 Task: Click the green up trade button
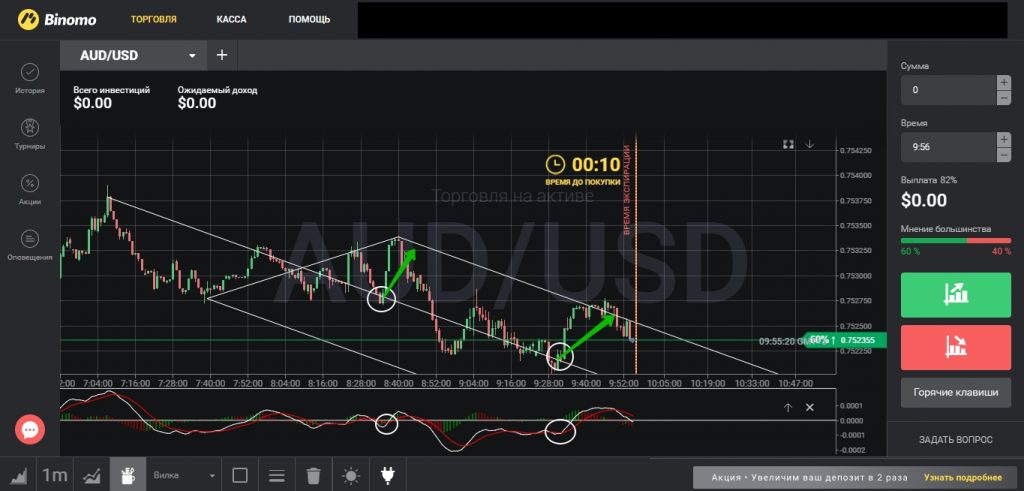pos(955,295)
